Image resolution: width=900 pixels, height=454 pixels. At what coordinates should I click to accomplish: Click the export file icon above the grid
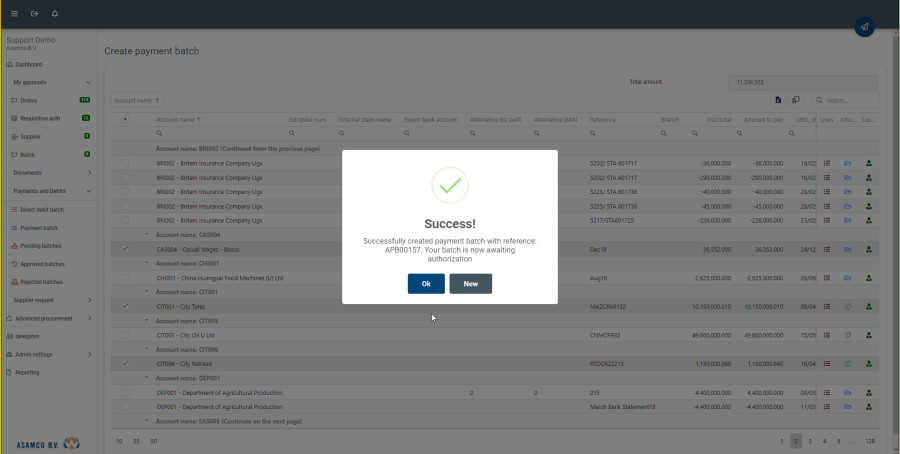778,100
